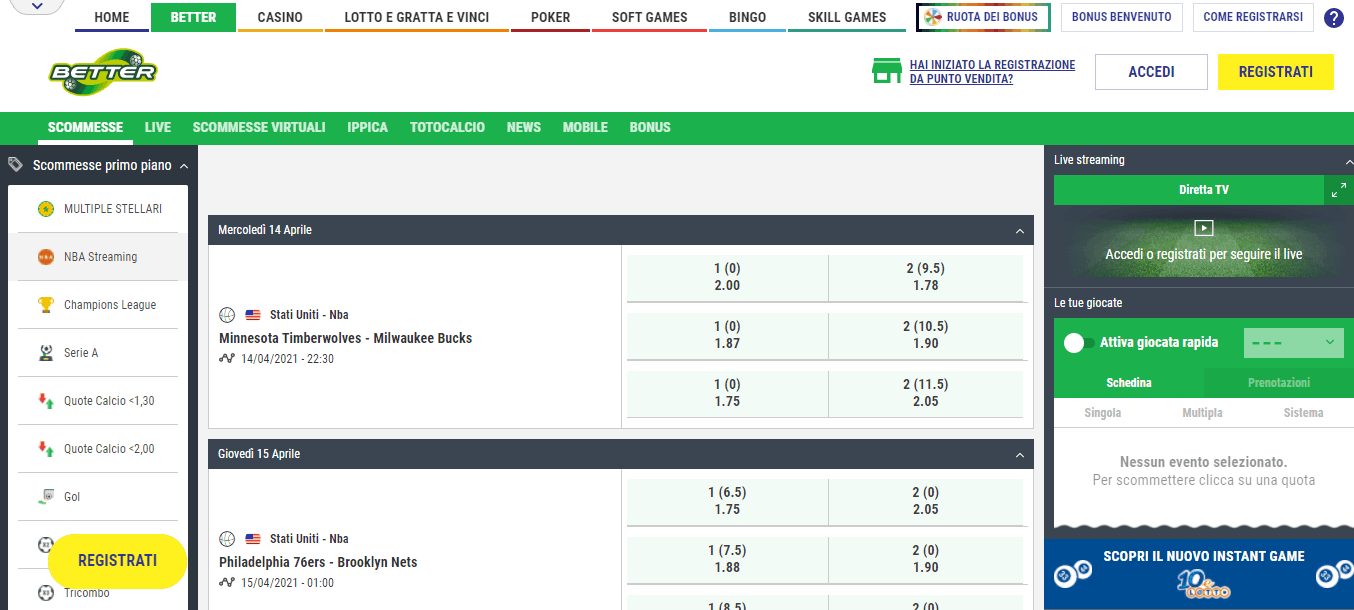Click the floating REGISTRATI sidebar button

[118, 561]
